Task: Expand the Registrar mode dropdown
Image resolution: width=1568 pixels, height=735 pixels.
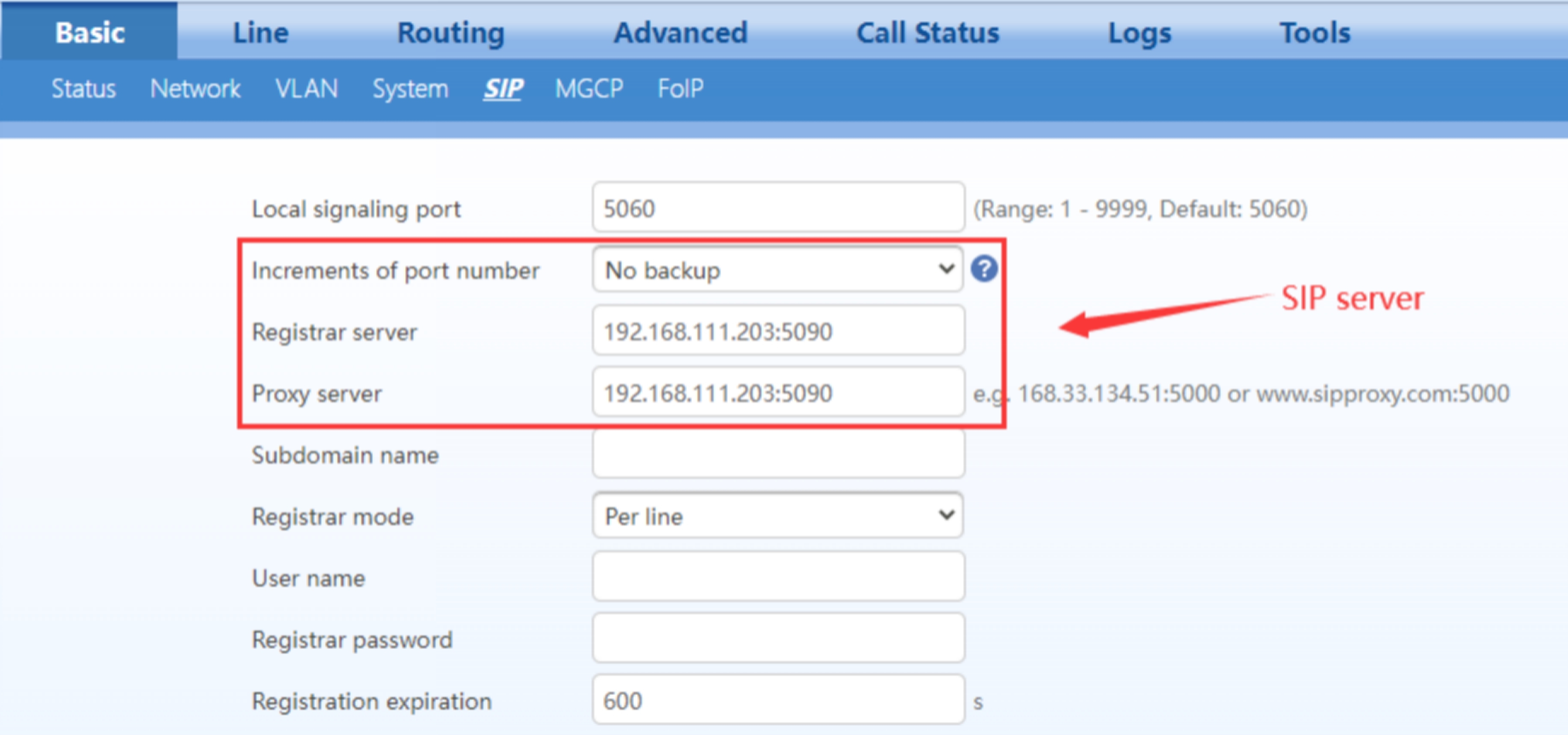Action: point(777,516)
